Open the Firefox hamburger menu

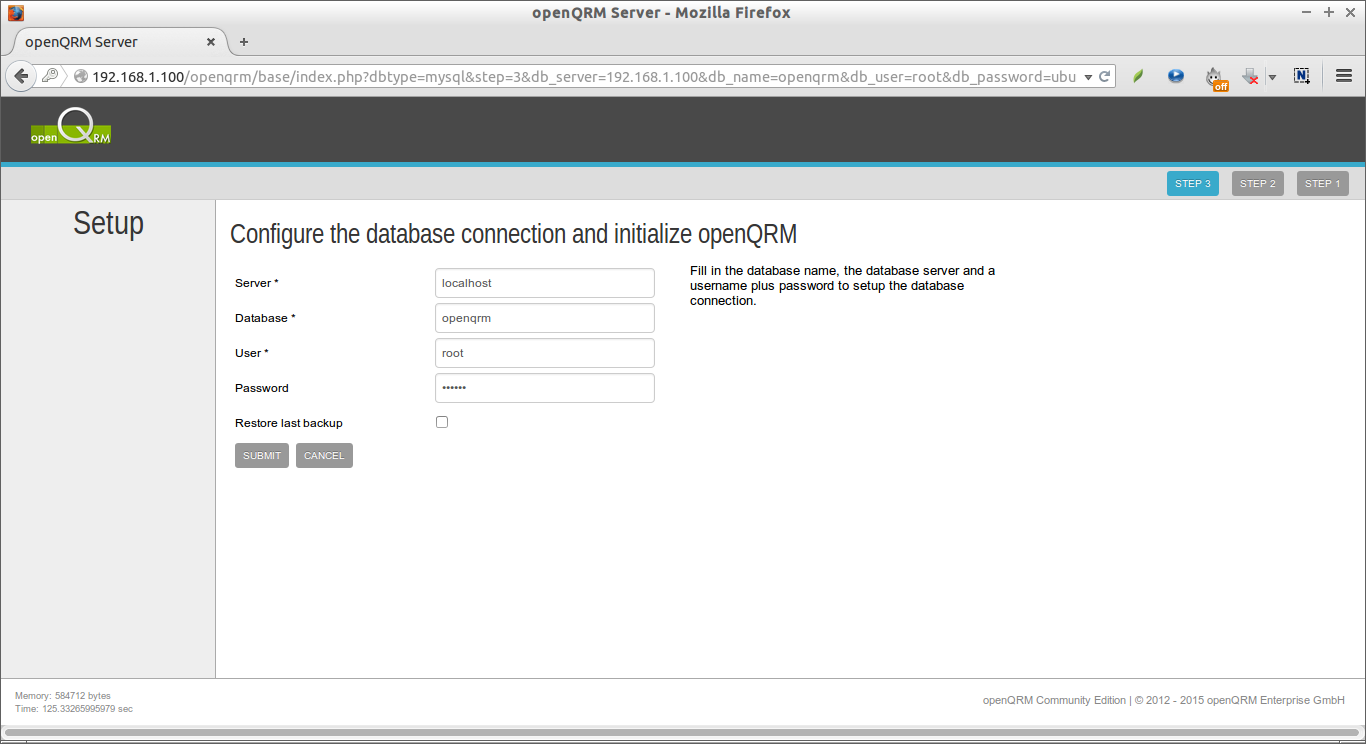[x=1343, y=76]
